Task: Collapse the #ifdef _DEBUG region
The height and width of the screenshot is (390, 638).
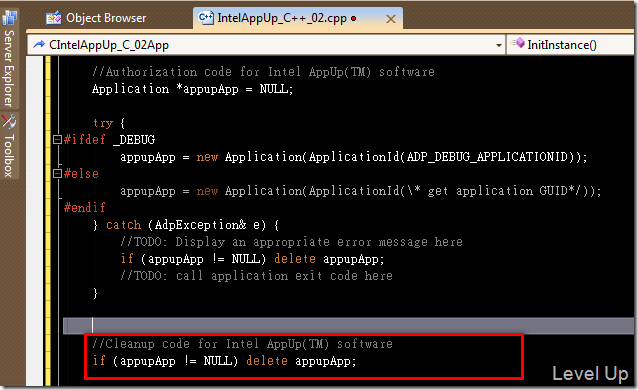Action: click(x=57, y=140)
